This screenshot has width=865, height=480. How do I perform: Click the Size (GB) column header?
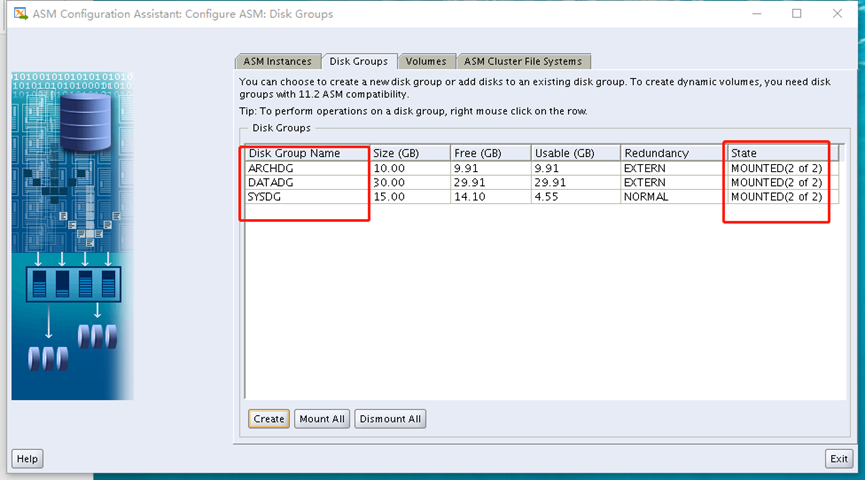(x=410, y=153)
